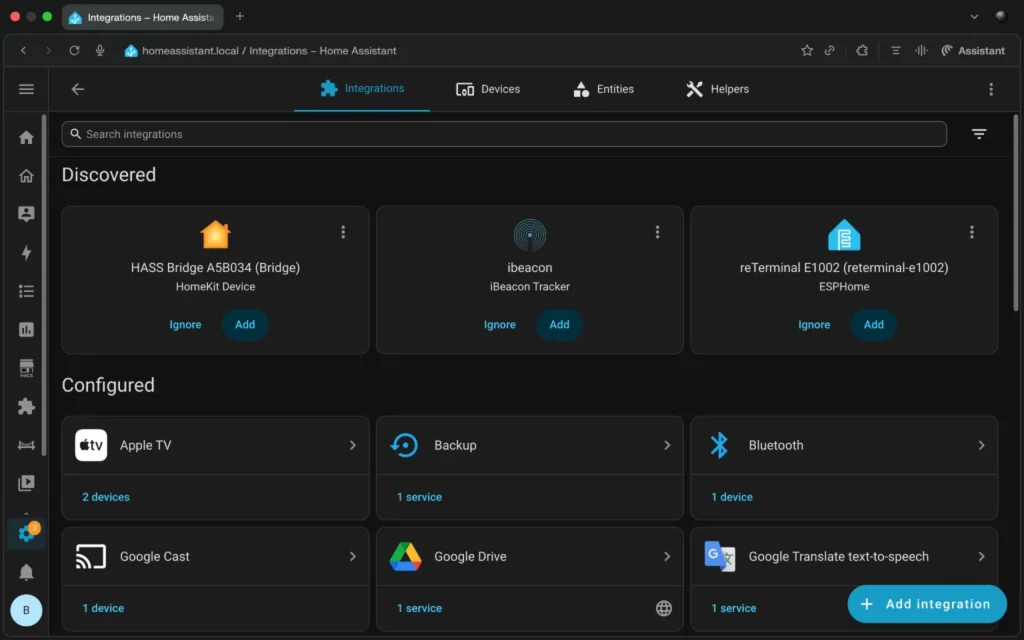1024x640 pixels.
Task: Open the Media play icon in sidebar
Action: pos(26,483)
